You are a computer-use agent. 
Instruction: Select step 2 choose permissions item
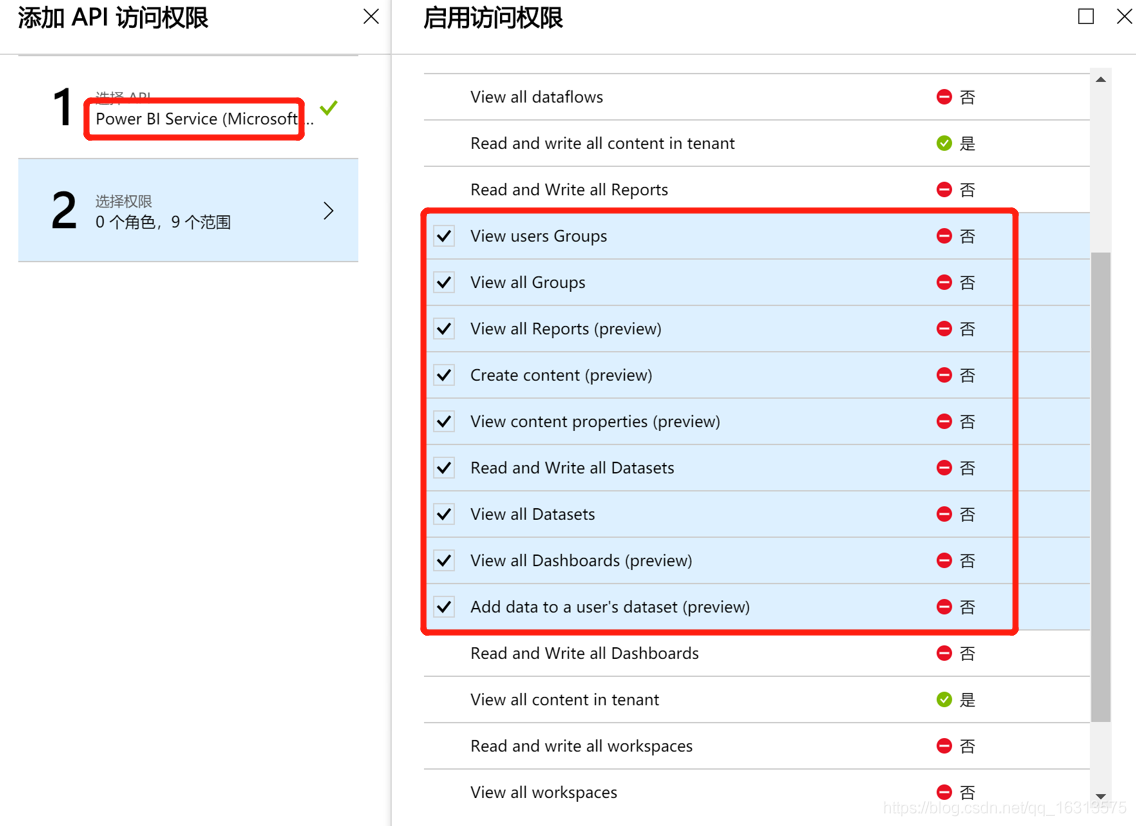tap(188, 210)
